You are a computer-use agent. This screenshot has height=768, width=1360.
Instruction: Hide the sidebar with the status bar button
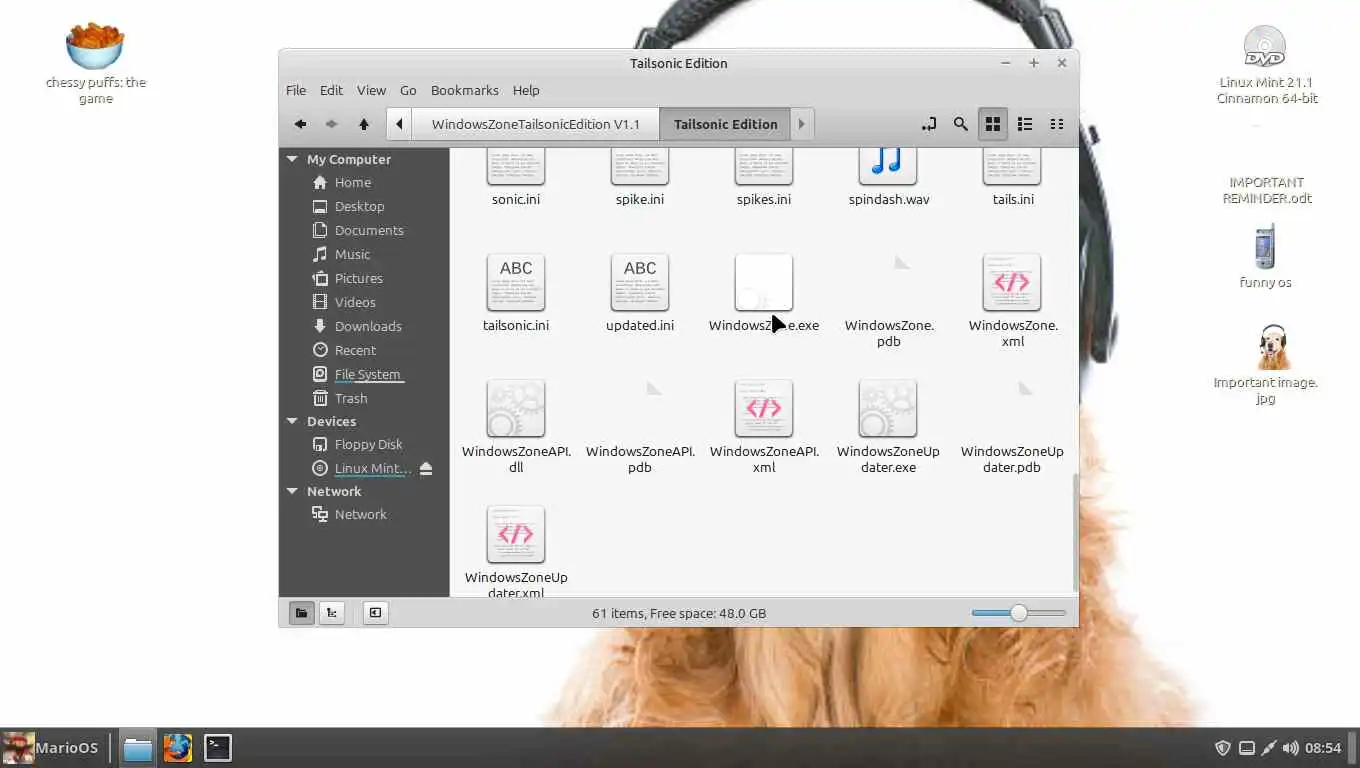click(x=375, y=613)
